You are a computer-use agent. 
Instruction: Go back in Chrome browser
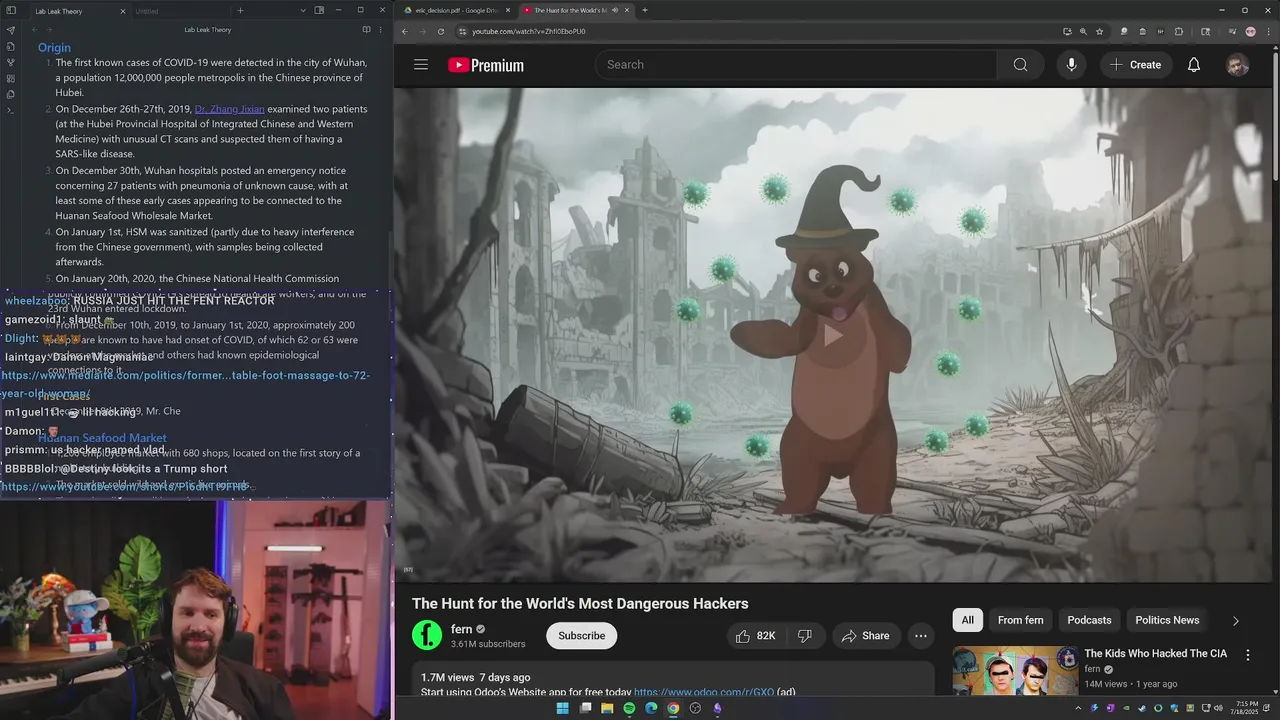pos(405,31)
